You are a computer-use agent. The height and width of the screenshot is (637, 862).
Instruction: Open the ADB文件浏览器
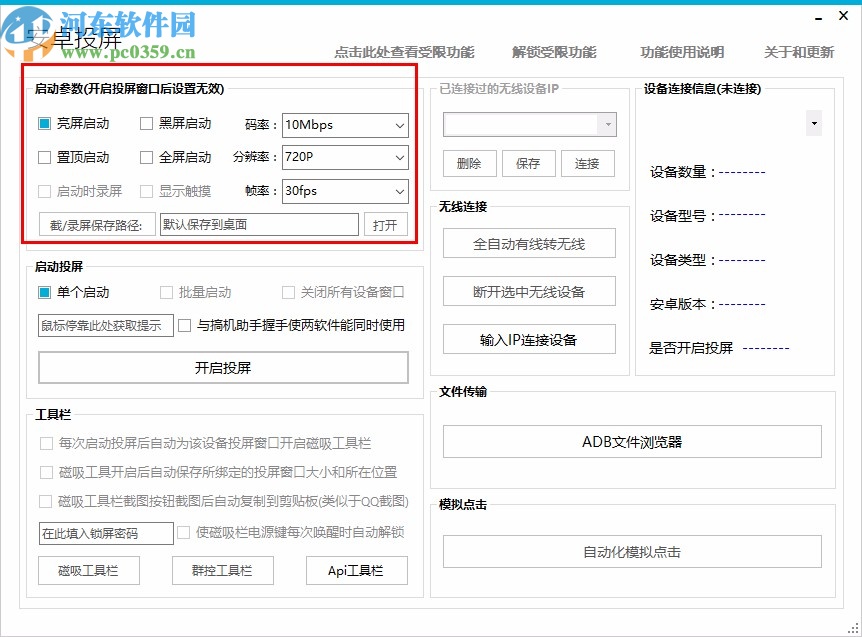coord(634,441)
